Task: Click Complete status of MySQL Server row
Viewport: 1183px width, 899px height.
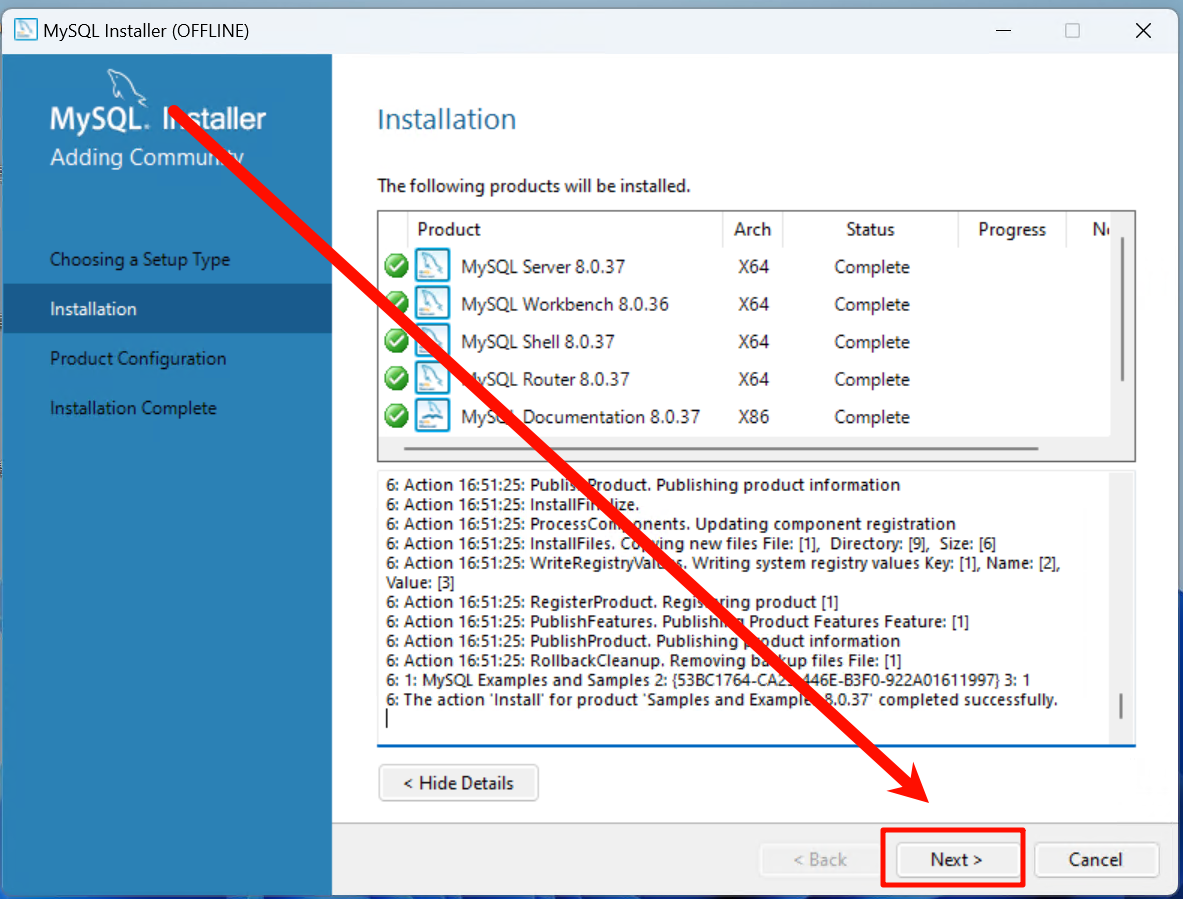Action: [871, 267]
